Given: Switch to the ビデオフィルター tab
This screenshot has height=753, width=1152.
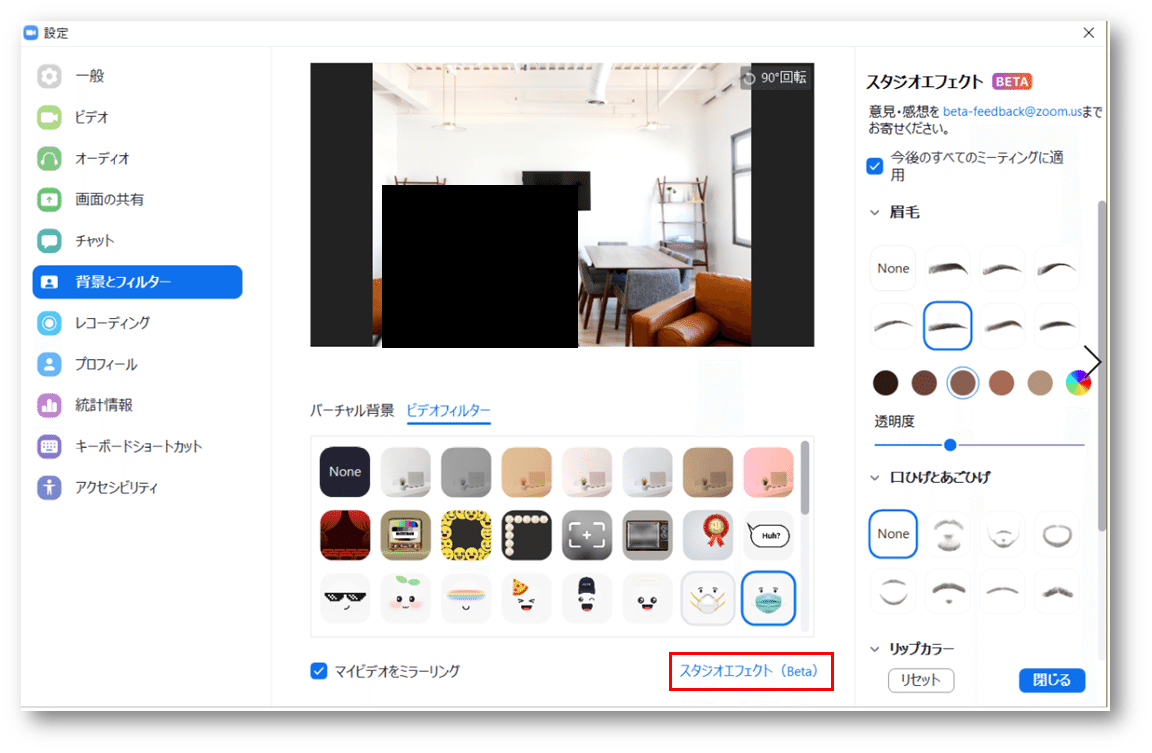Looking at the screenshot, I should [x=448, y=410].
